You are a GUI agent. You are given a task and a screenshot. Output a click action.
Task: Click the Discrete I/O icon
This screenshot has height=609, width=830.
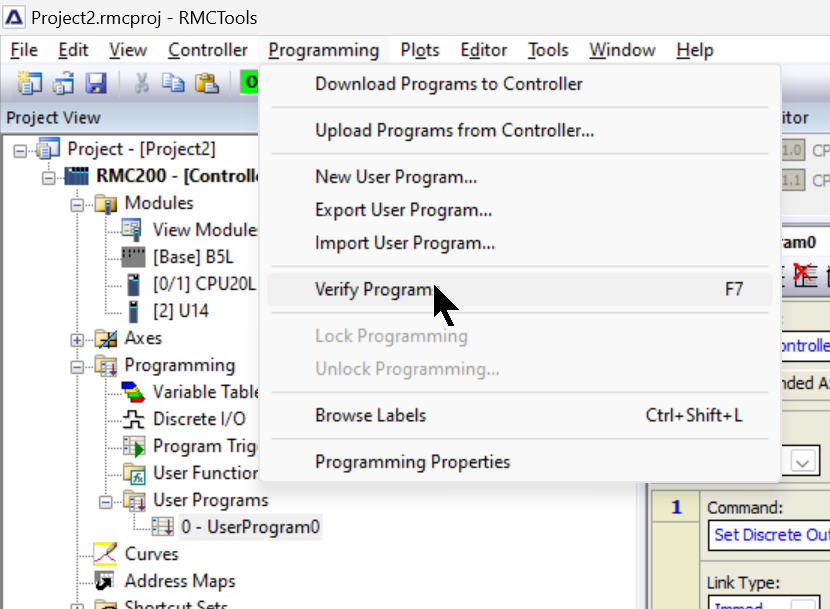click(133, 419)
